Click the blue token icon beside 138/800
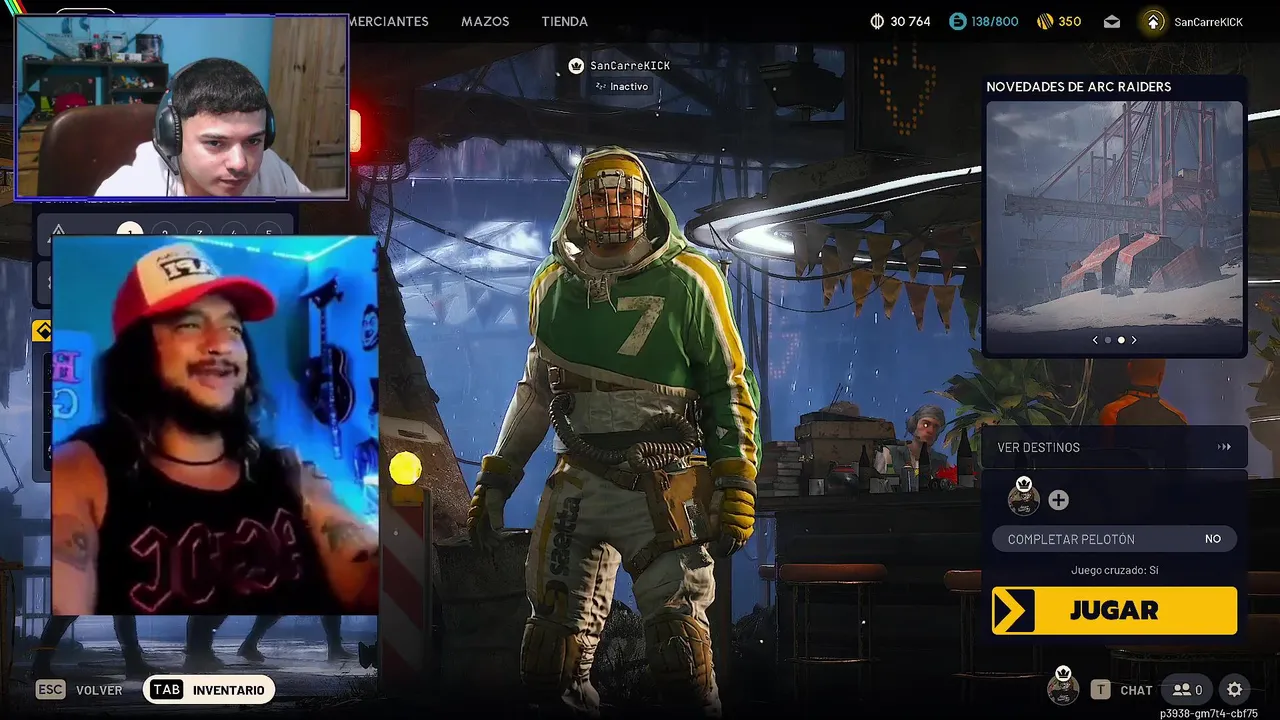 958,21
